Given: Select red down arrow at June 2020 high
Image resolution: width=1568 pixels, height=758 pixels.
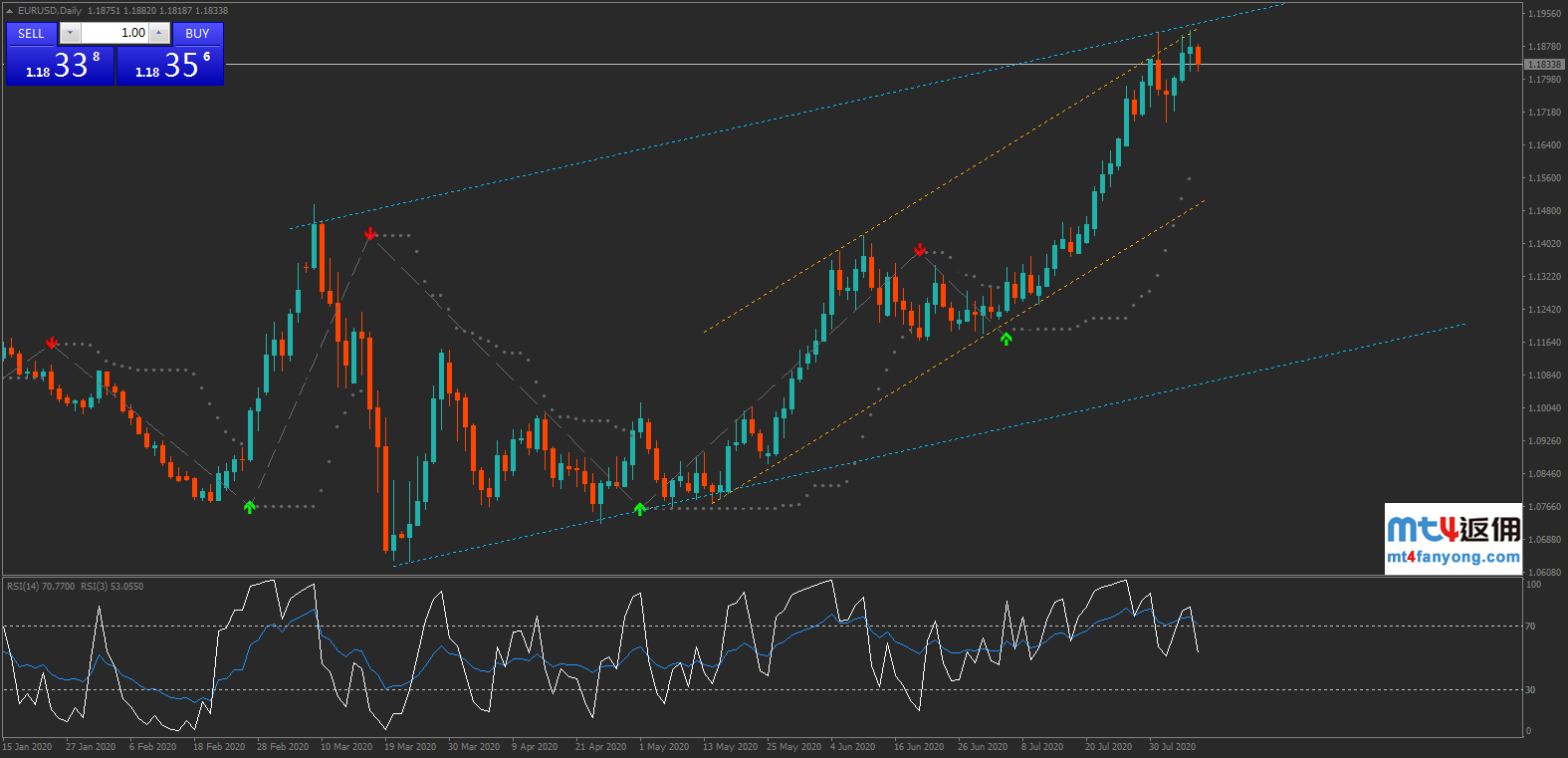Looking at the screenshot, I should (921, 249).
